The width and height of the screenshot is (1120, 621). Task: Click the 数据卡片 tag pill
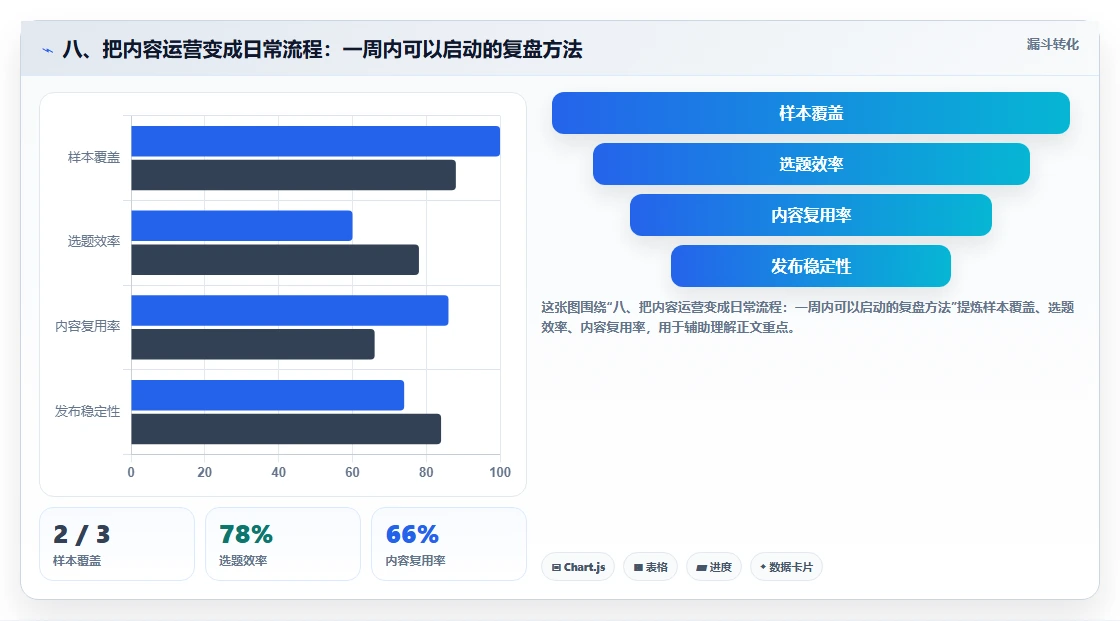tap(786, 567)
